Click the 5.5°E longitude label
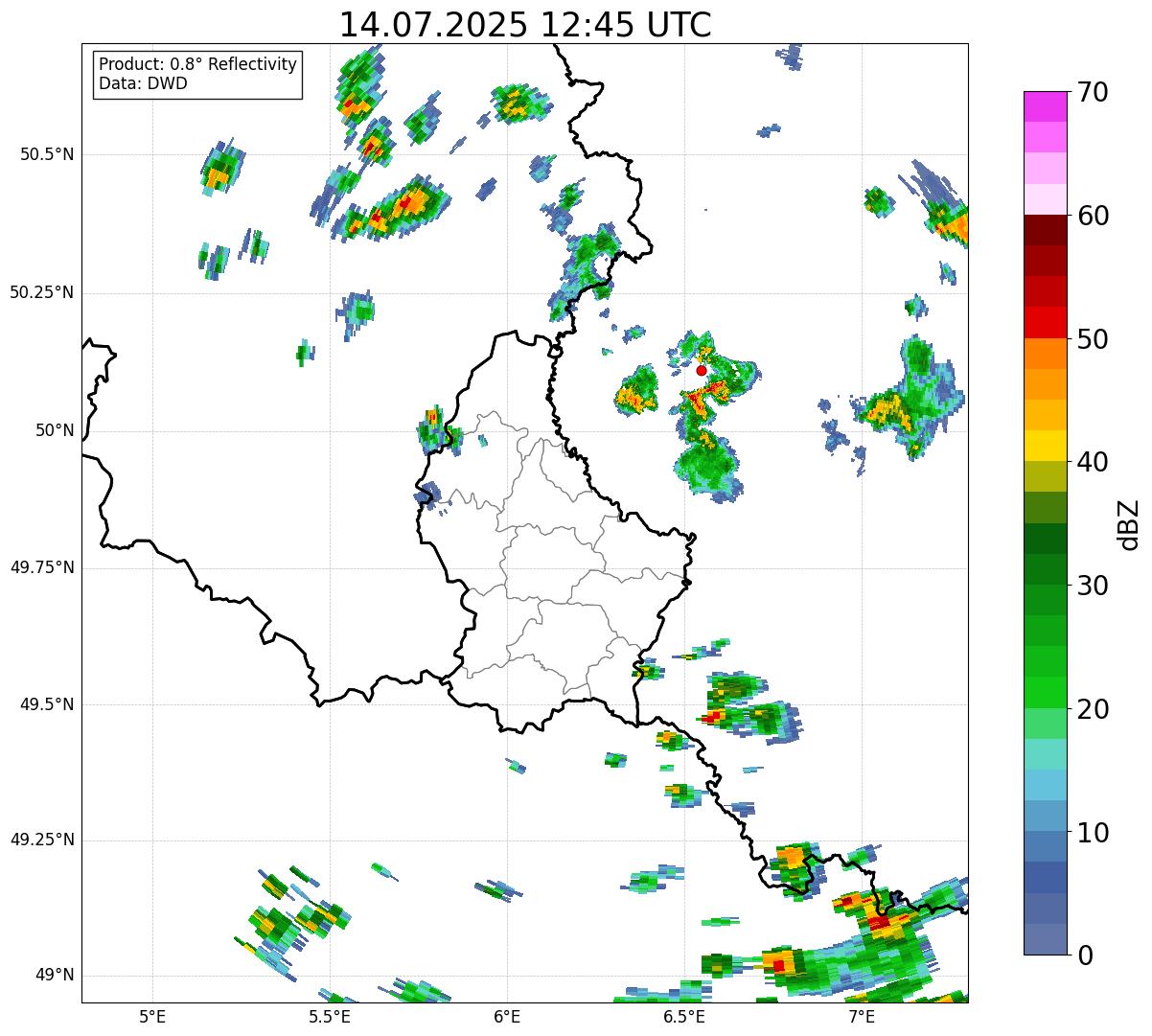 click(x=330, y=1017)
